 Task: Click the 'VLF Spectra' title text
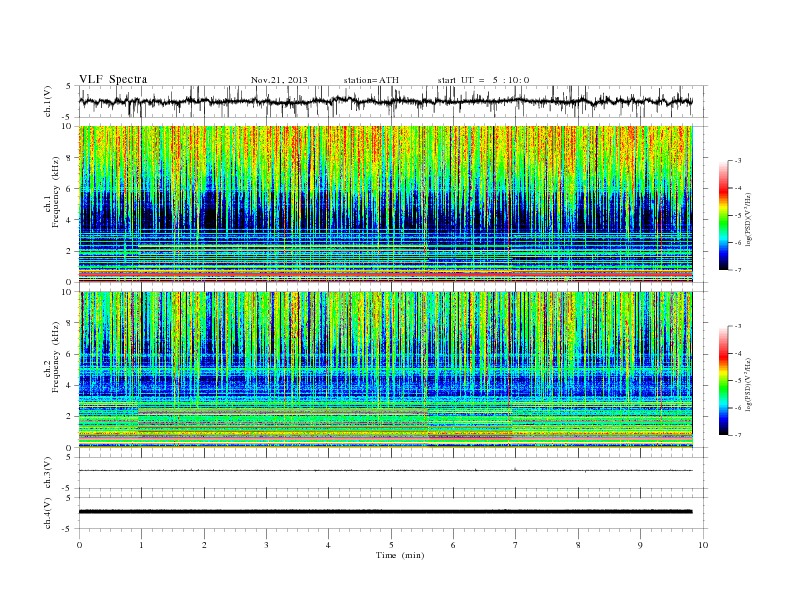click(x=113, y=79)
